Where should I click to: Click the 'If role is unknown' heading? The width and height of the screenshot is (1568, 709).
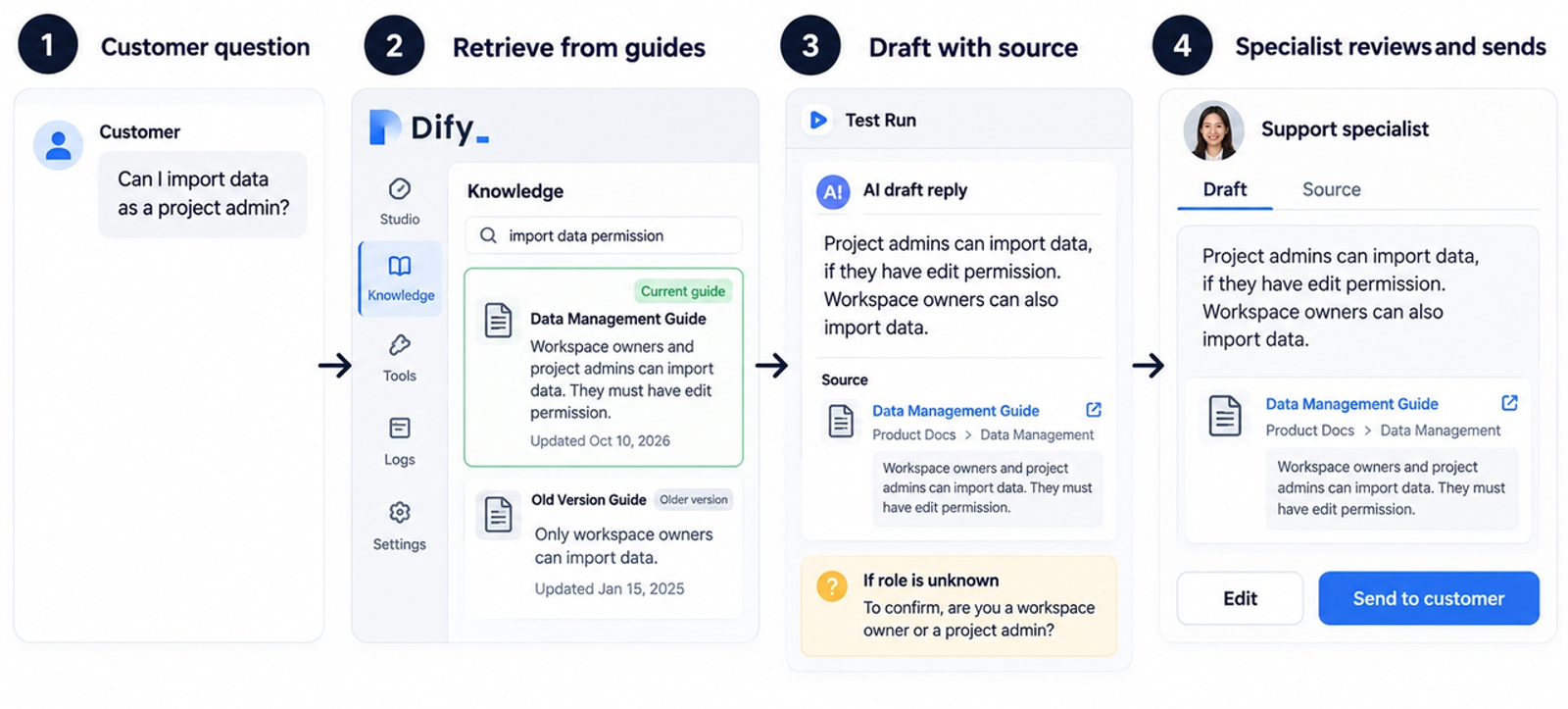tap(931, 581)
